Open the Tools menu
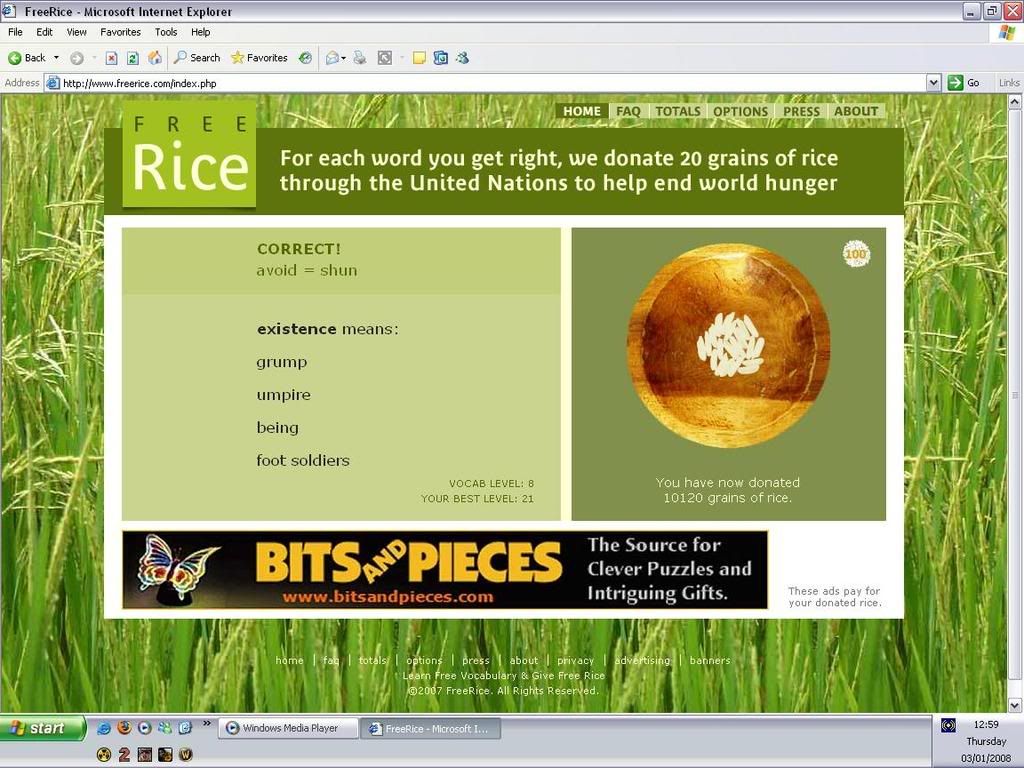Screen dimensions: 1024x768 (x=166, y=32)
